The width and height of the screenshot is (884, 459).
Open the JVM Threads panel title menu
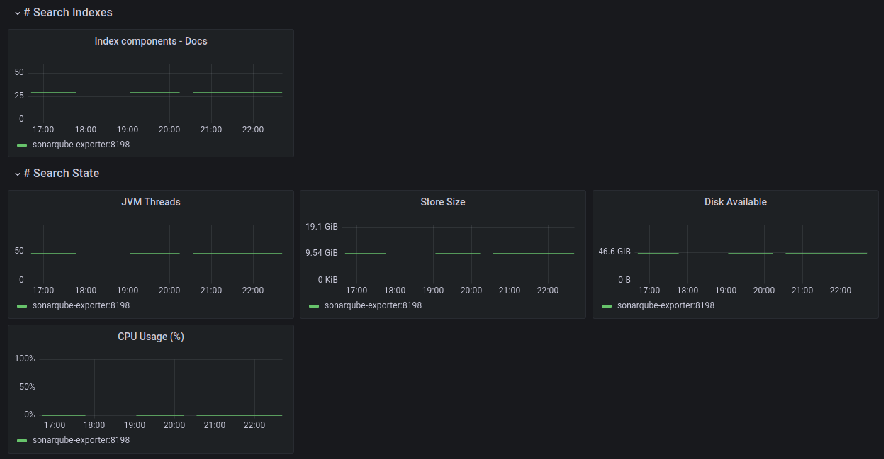tap(151, 202)
